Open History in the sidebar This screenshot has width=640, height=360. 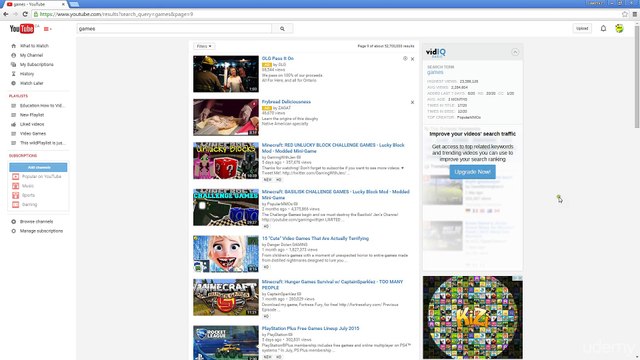click(x=27, y=74)
